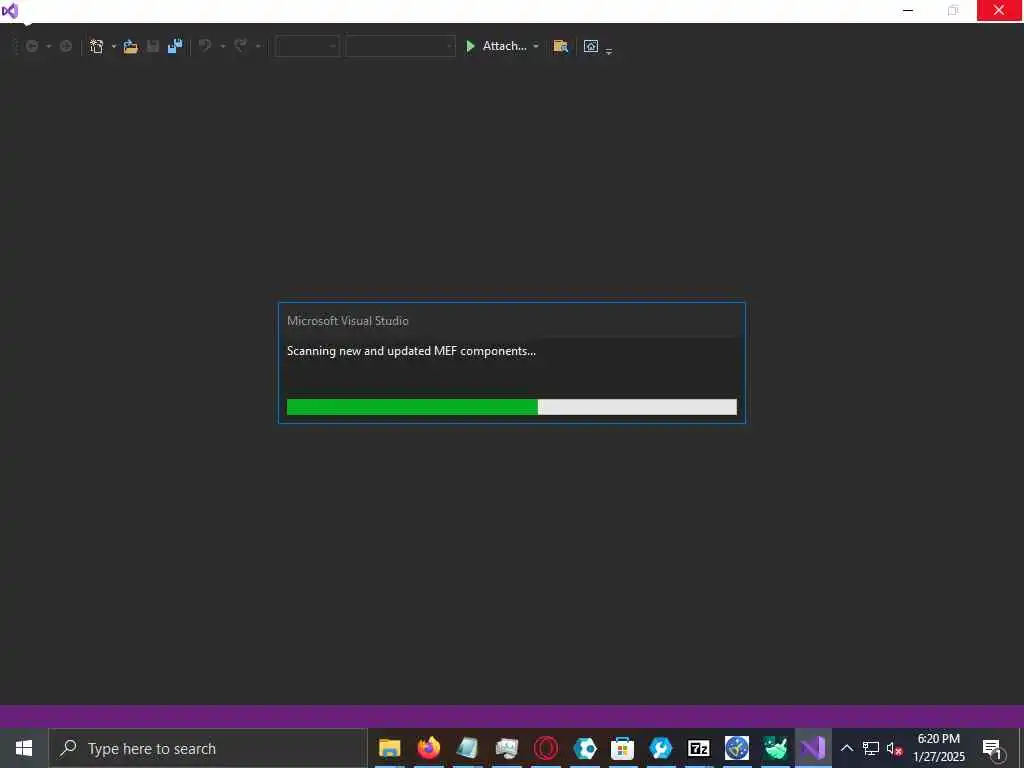
Task: Expand the Redo history dropdown arrow
Action: 258,46
